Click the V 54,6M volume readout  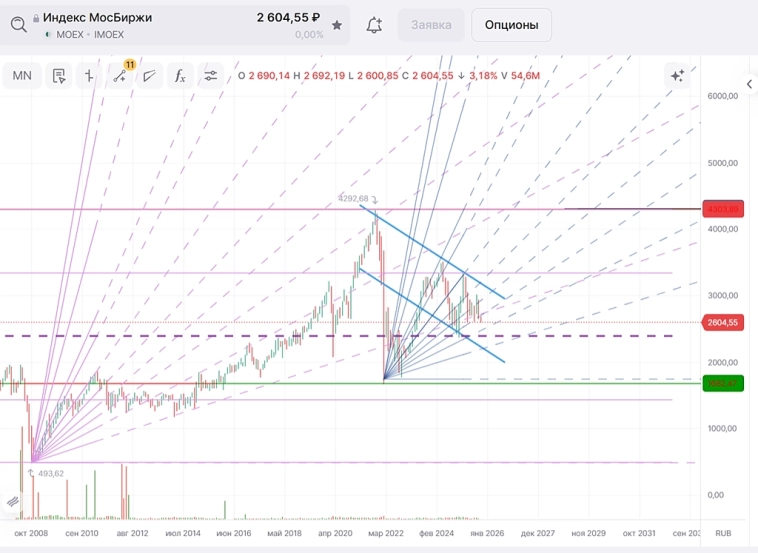pyautogui.click(x=520, y=75)
